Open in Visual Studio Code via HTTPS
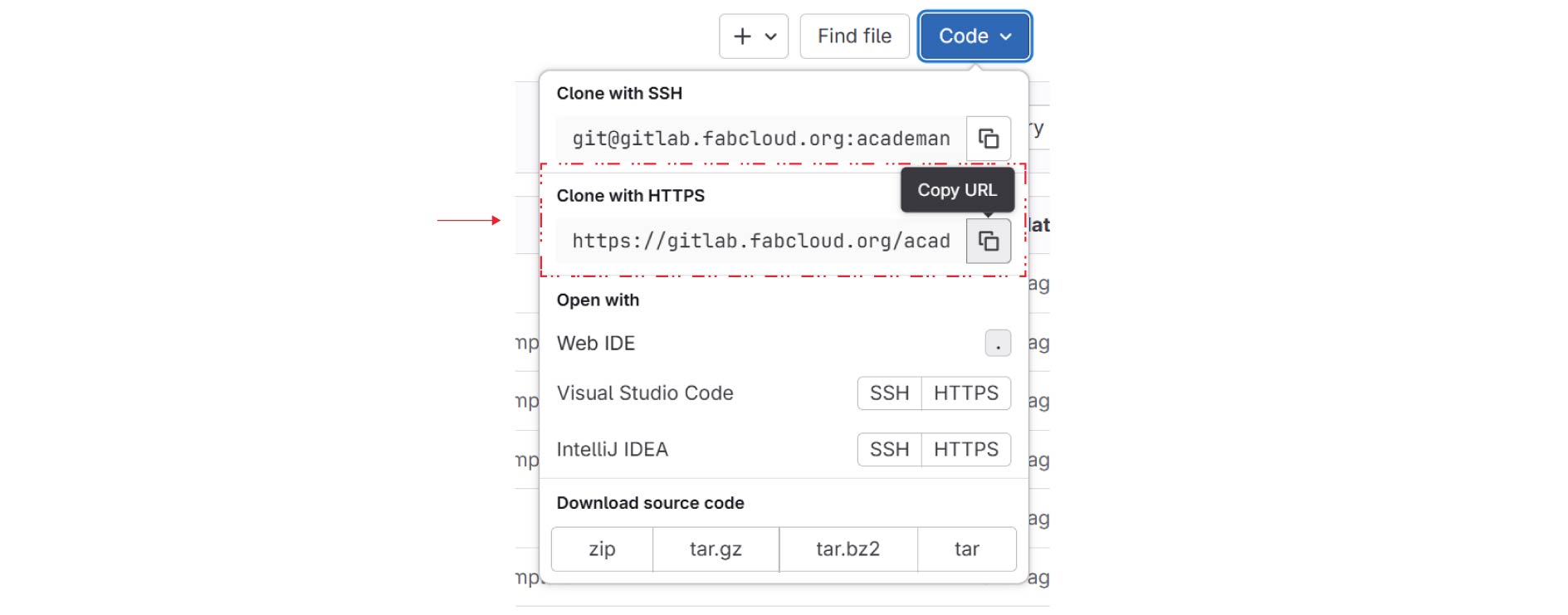The image size is (1568, 615). click(x=965, y=393)
